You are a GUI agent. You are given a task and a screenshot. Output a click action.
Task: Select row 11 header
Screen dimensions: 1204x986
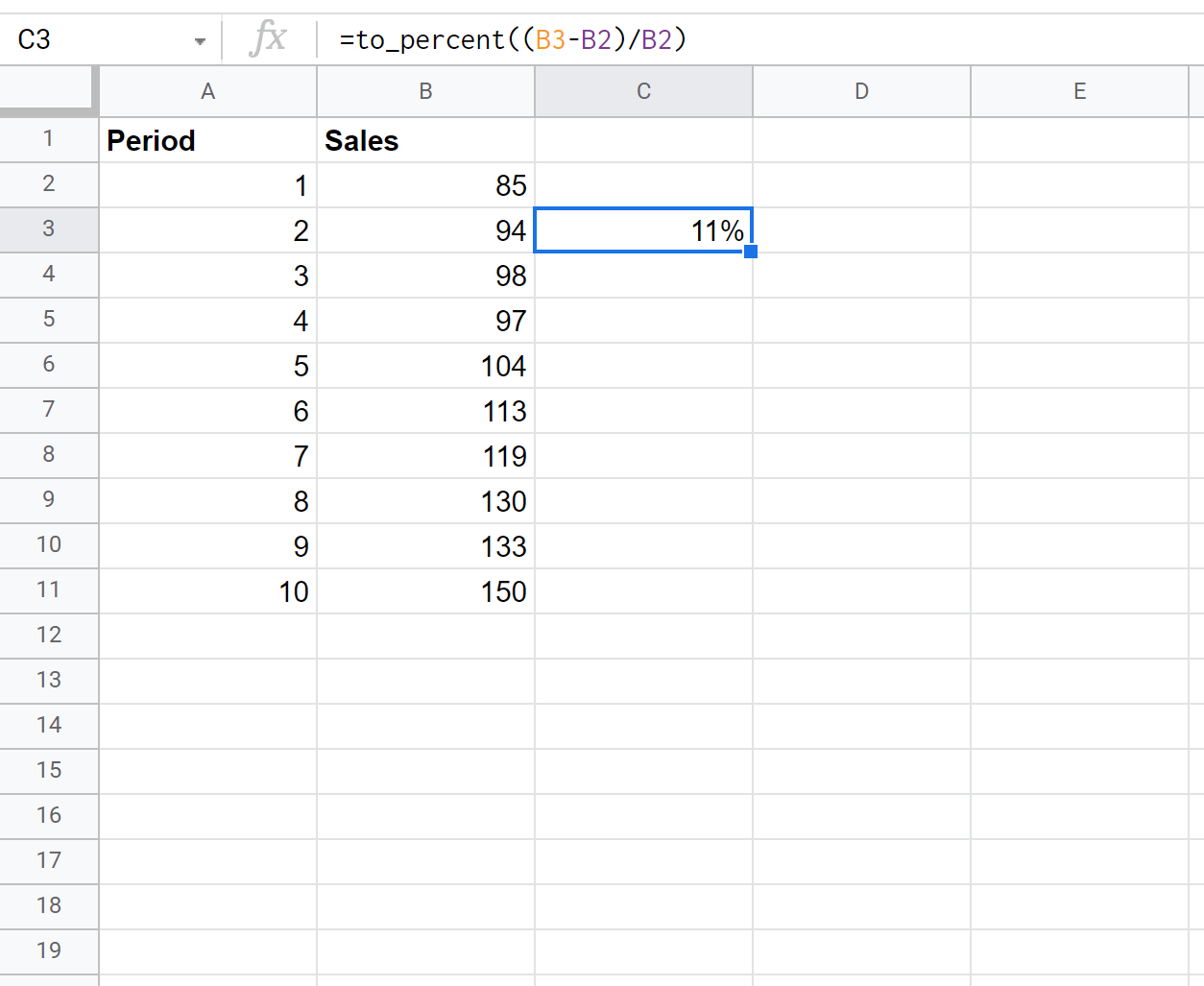[x=48, y=590]
